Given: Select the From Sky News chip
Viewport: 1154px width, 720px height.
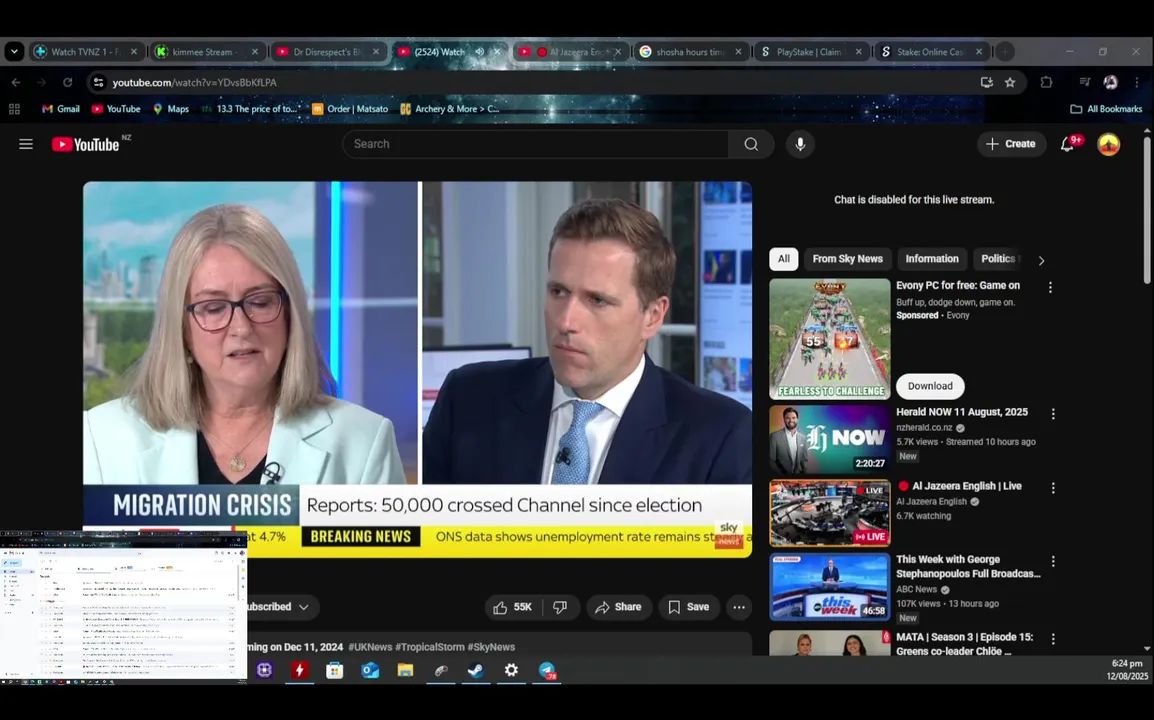Looking at the screenshot, I should point(847,259).
